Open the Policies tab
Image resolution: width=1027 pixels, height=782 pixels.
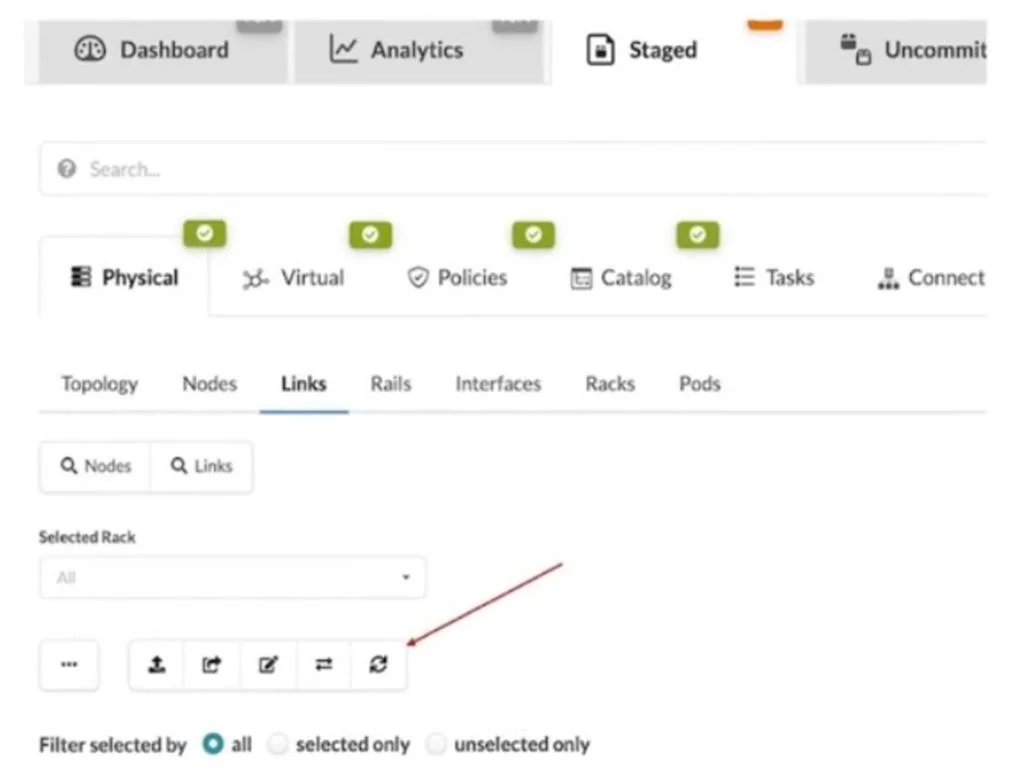pos(457,278)
